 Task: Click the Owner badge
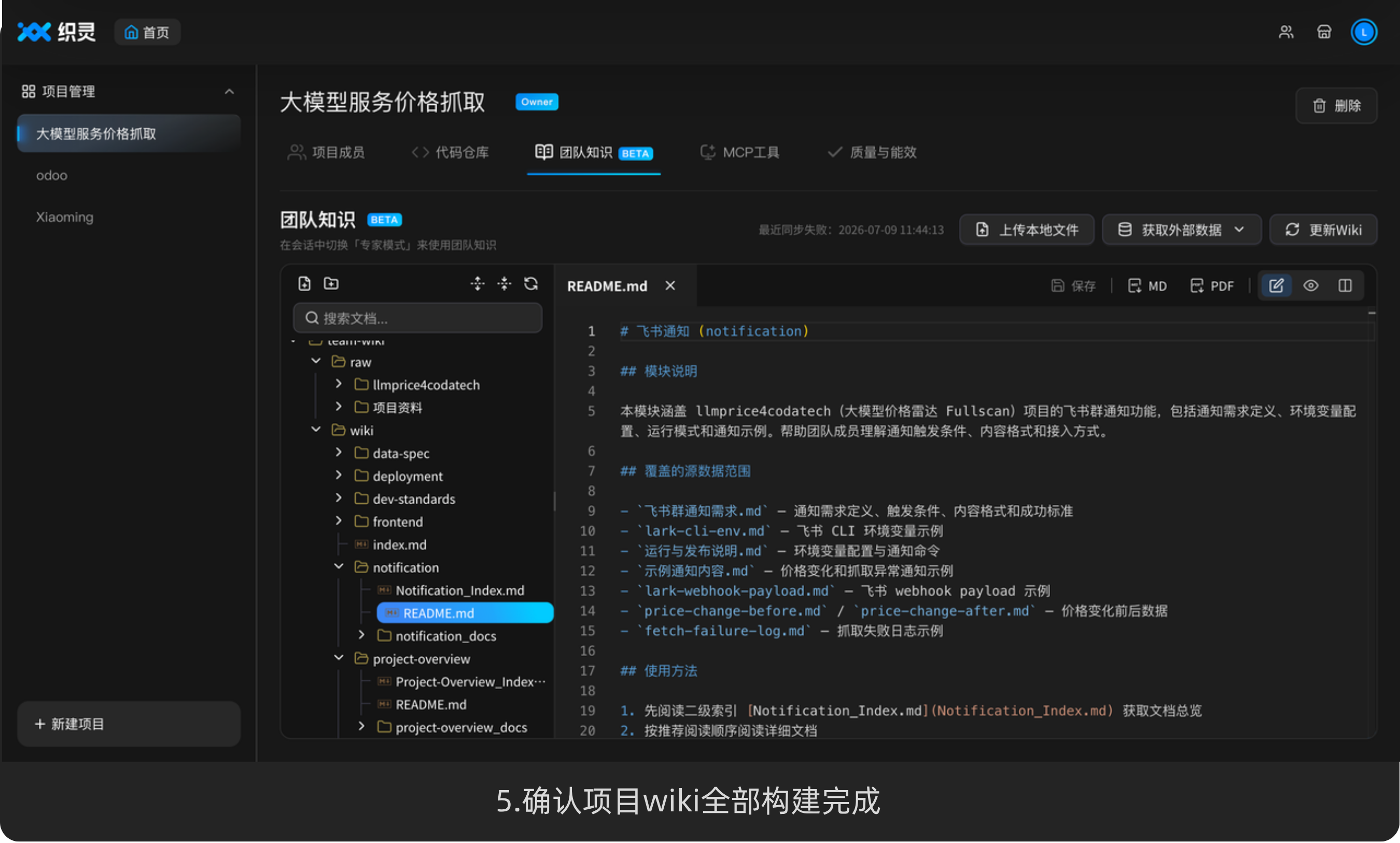(x=537, y=102)
